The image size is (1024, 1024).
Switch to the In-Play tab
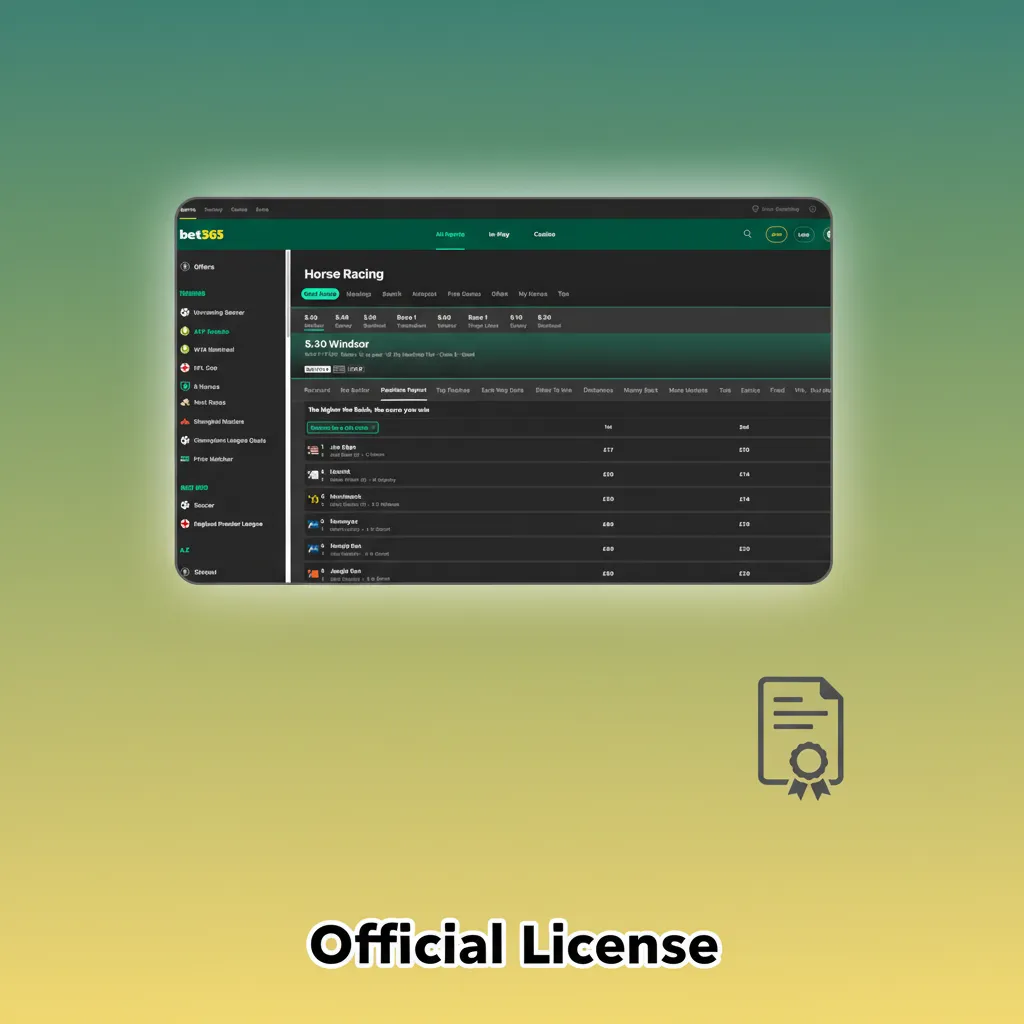point(498,234)
